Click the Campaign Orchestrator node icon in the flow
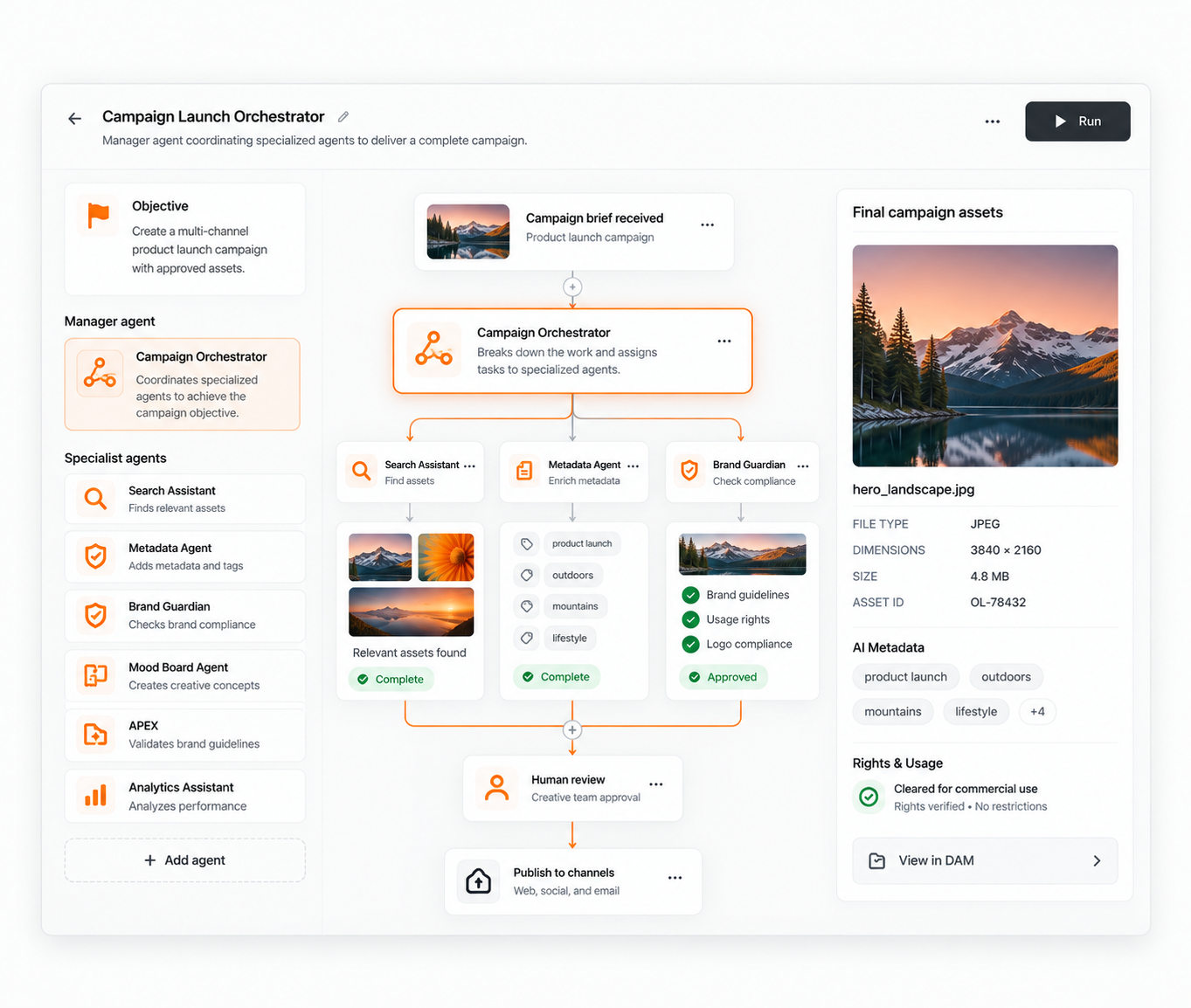 [x=434, y=349]
